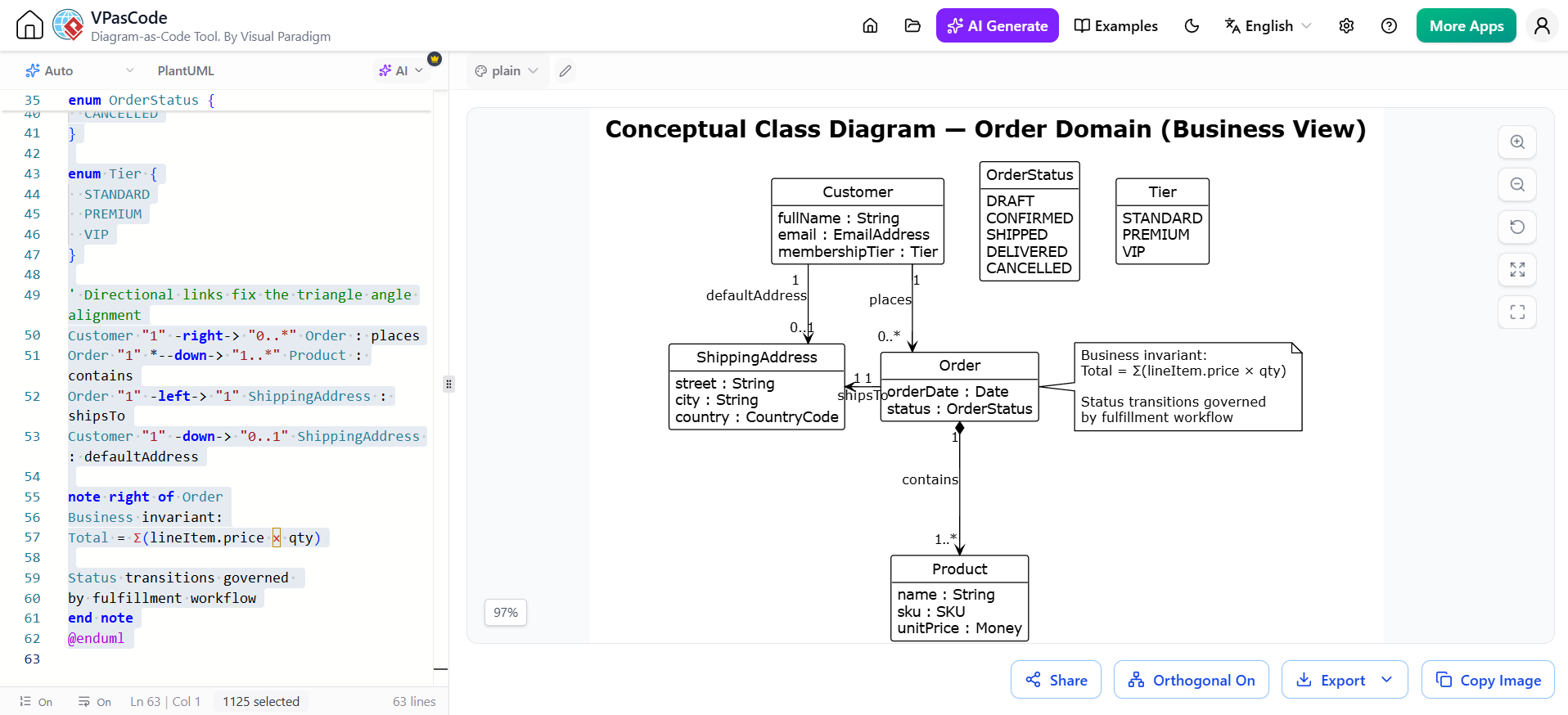Image resolution: width=1568 pixels, height=715 pixels.
Task: Click the Tier enum box
Action: point(1162,221)
